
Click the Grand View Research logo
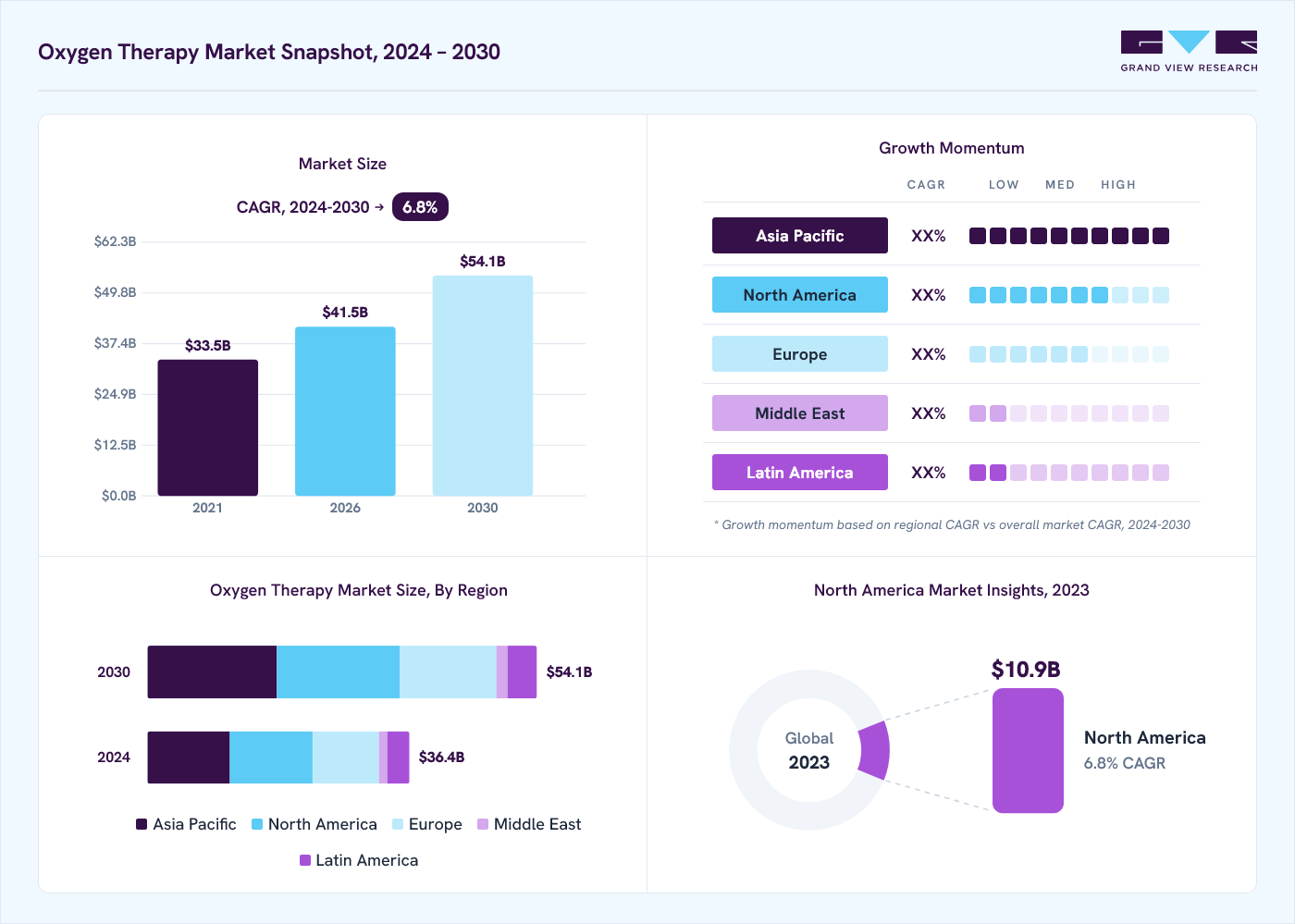(x=1189, y=52)
